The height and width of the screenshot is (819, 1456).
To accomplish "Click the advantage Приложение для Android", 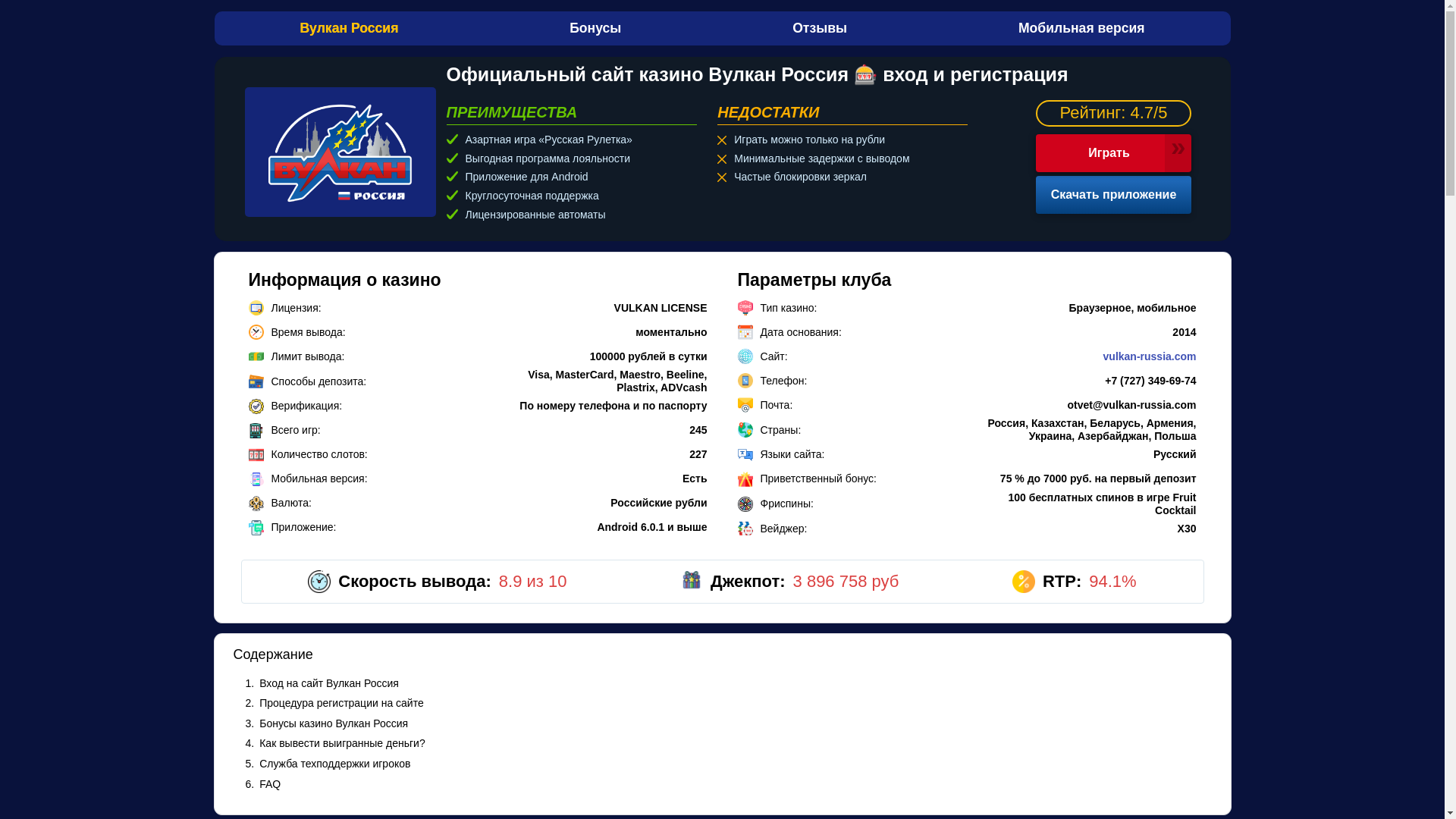I will [x=526, y=177].
